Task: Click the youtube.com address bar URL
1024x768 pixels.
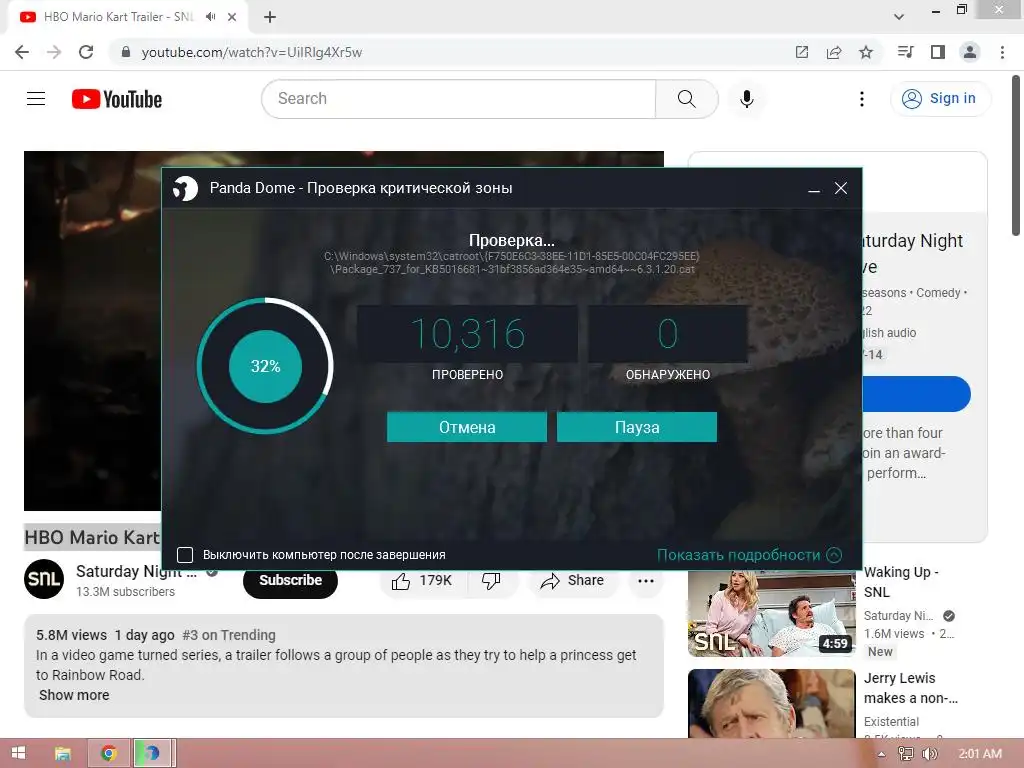Action: click(252, 52)
